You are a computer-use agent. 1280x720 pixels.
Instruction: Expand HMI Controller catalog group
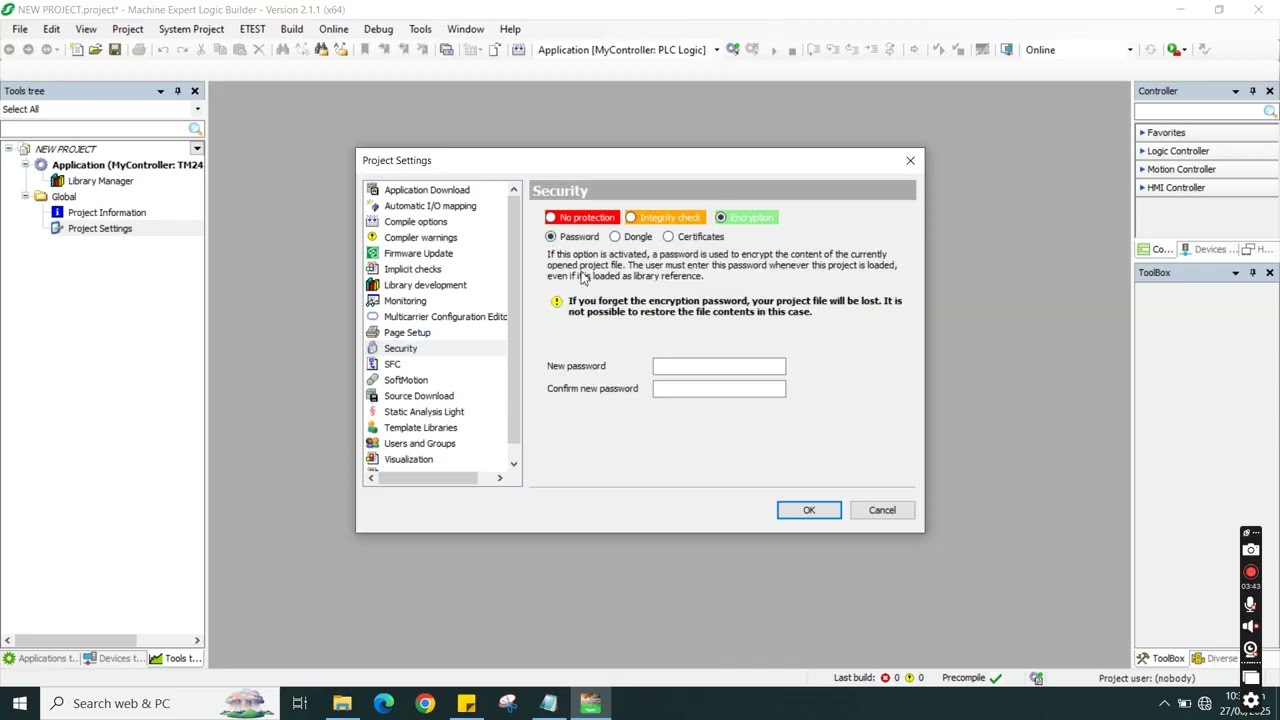(x=1142, y=188)
